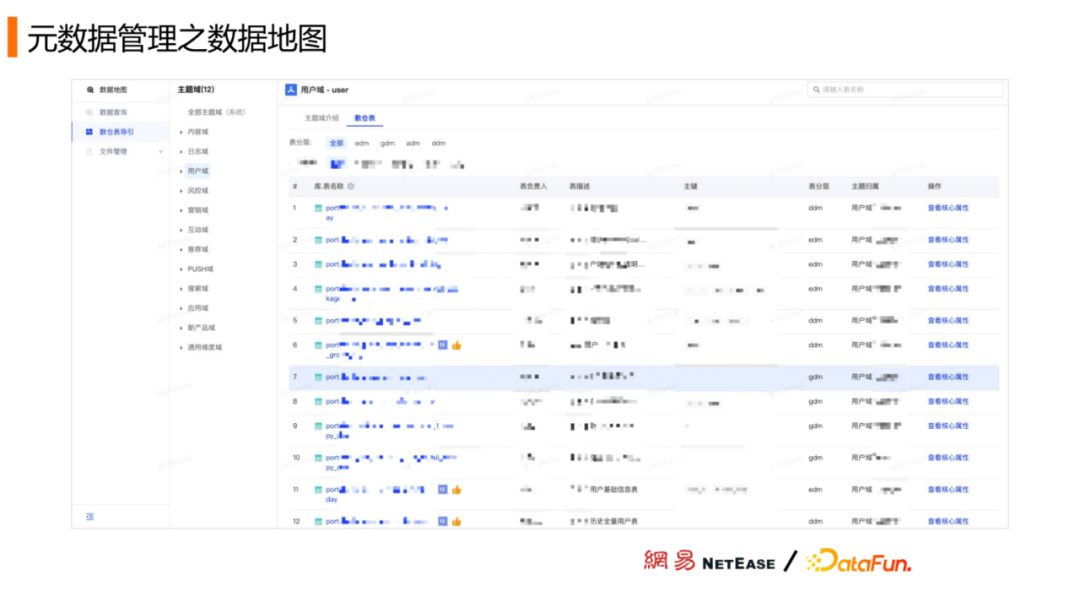Click the thumbs-up icon in row 6
This screenshot has height=608, width=1080.
pyautogui.click(x=457, y=345)
